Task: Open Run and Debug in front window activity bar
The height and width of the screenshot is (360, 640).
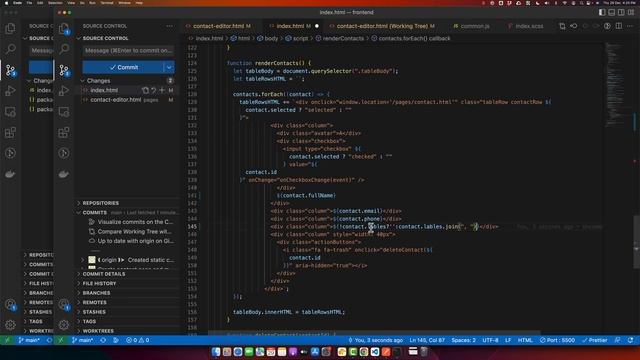Action: pyautogui.click(x=64, y=91)
